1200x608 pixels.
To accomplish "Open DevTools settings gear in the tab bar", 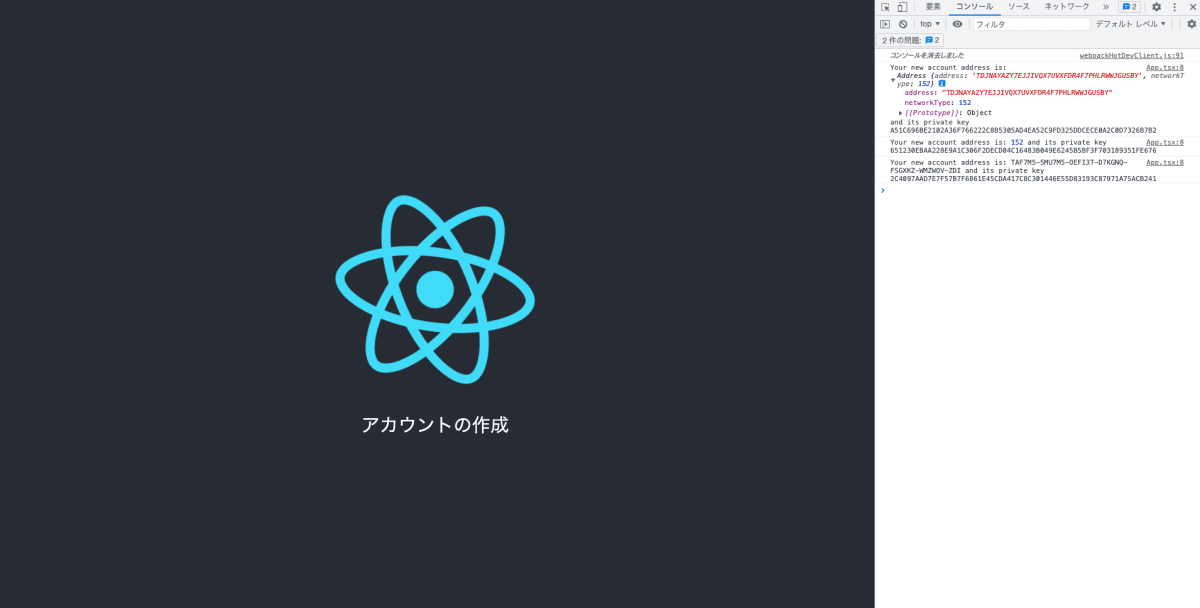I will click(x=1157, y=7).
